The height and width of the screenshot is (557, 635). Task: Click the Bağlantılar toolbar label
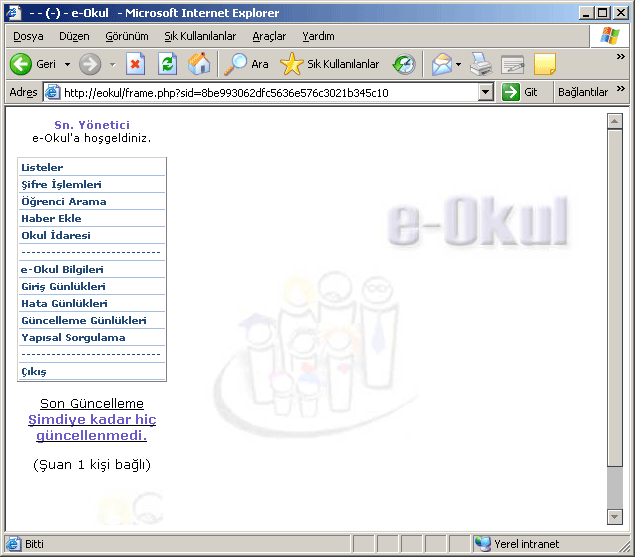point(583,92)
